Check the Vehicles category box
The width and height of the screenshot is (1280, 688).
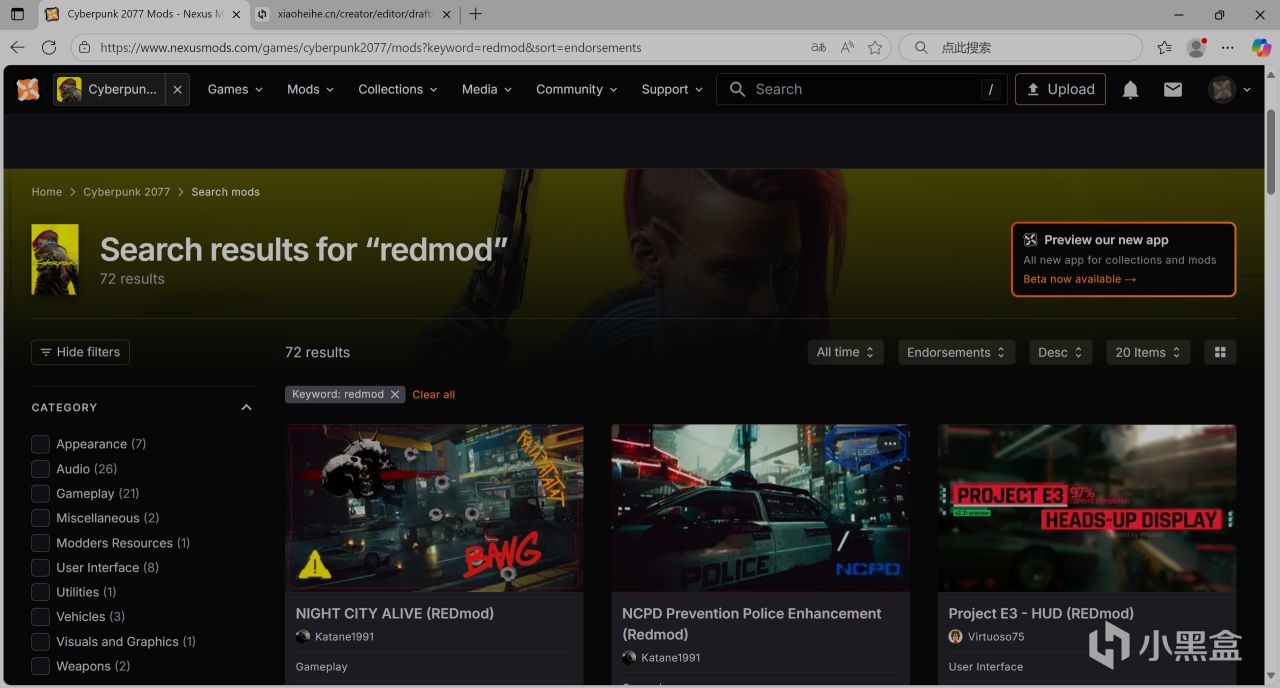(x=40, y=616)
